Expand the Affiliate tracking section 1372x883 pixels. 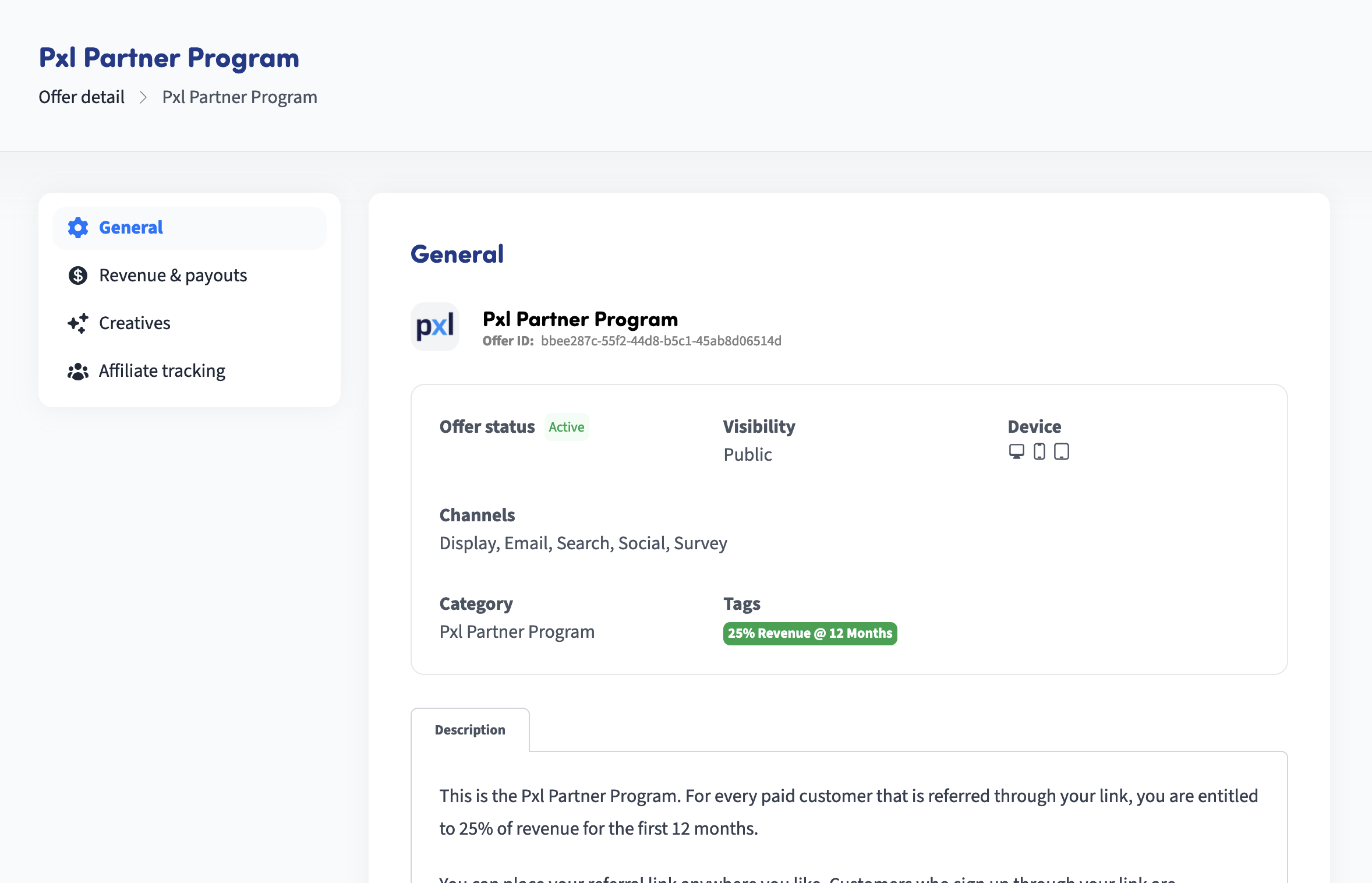point(162,371)
